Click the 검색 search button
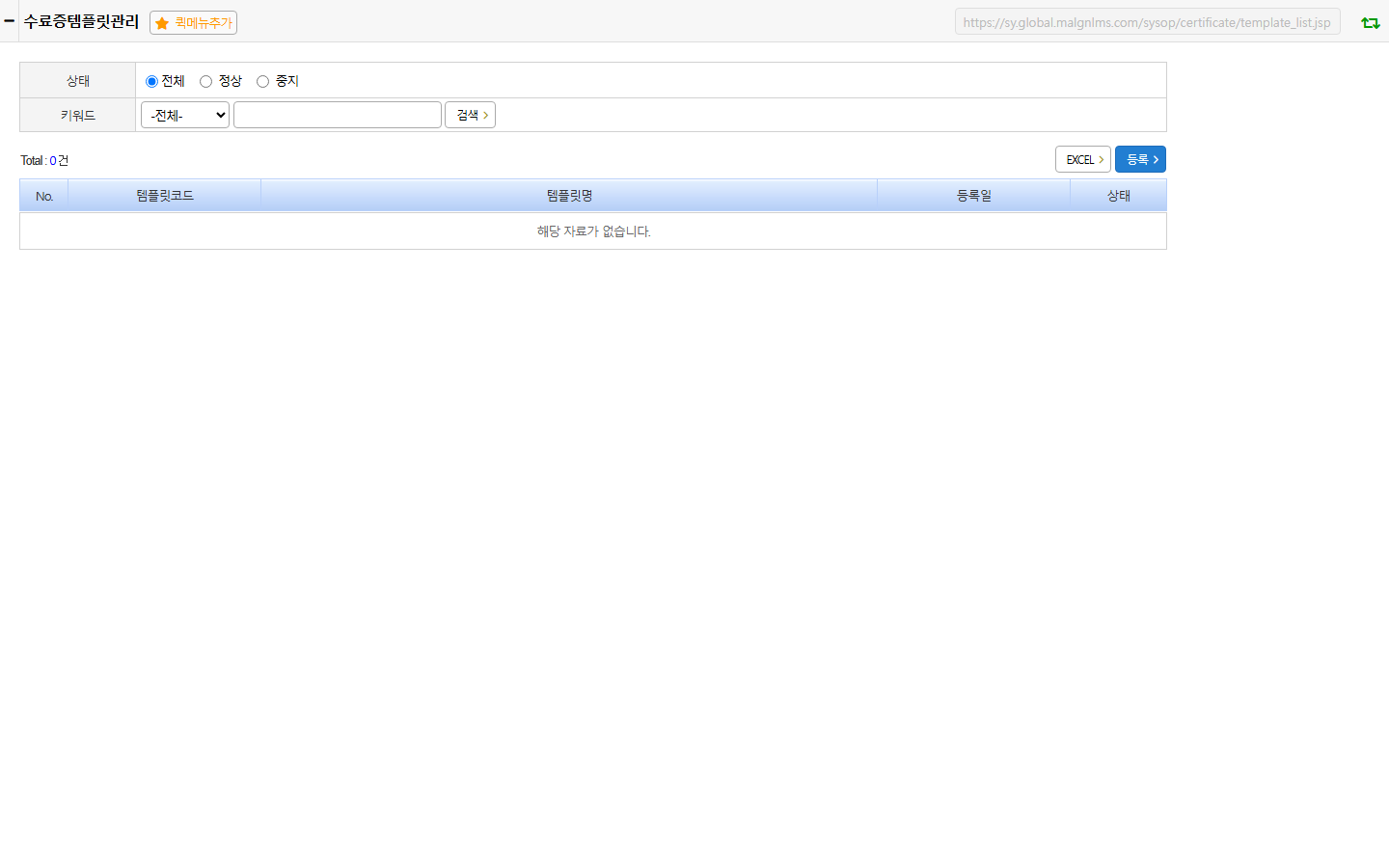1389x868 pixels. tap(470, 115)
